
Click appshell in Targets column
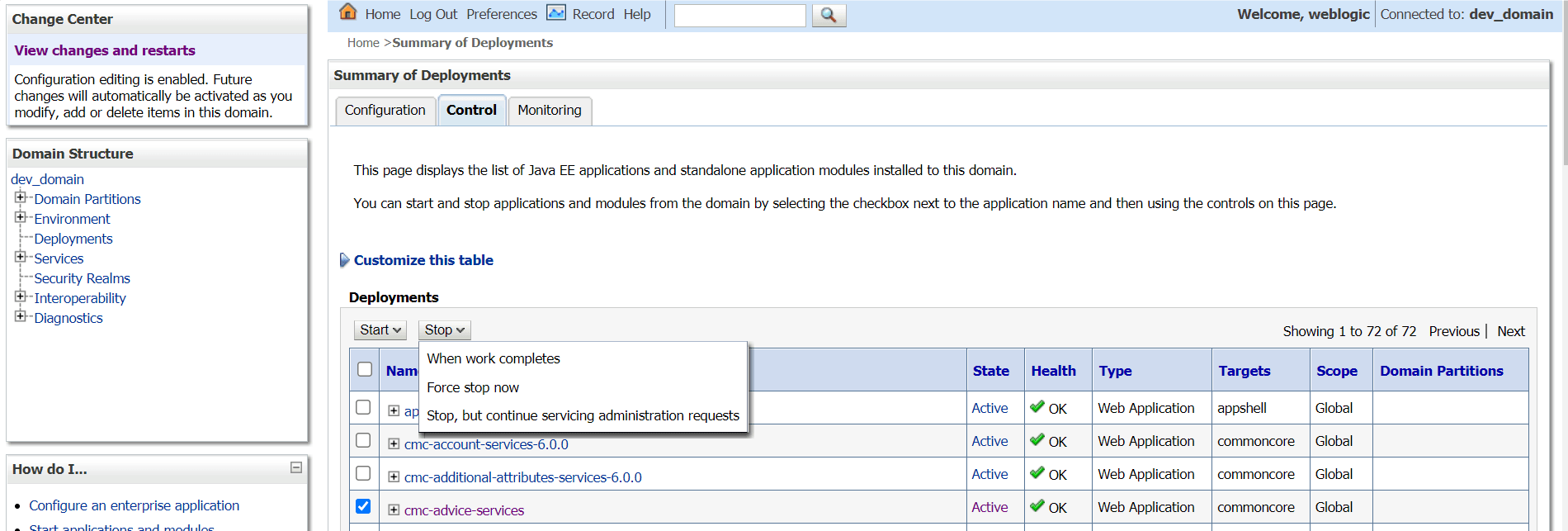coord(1241,408)
